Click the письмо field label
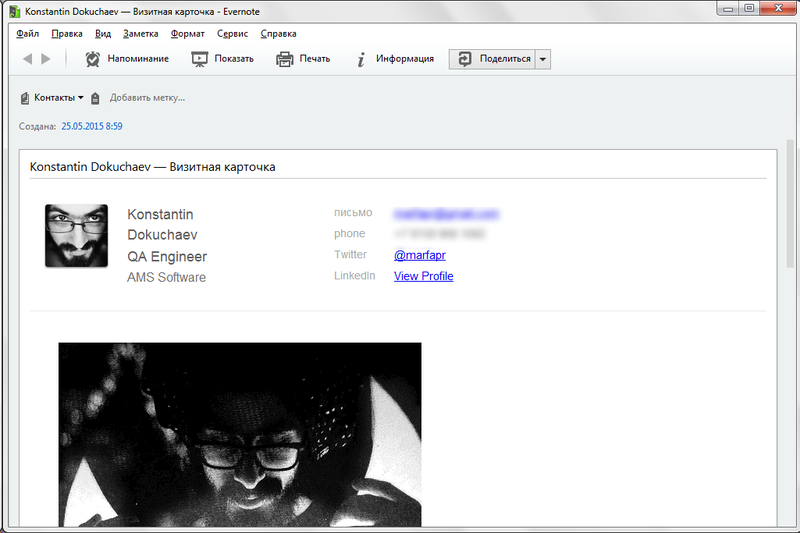The height and width of the screenshot is (533, 800). tap(353, 213)
